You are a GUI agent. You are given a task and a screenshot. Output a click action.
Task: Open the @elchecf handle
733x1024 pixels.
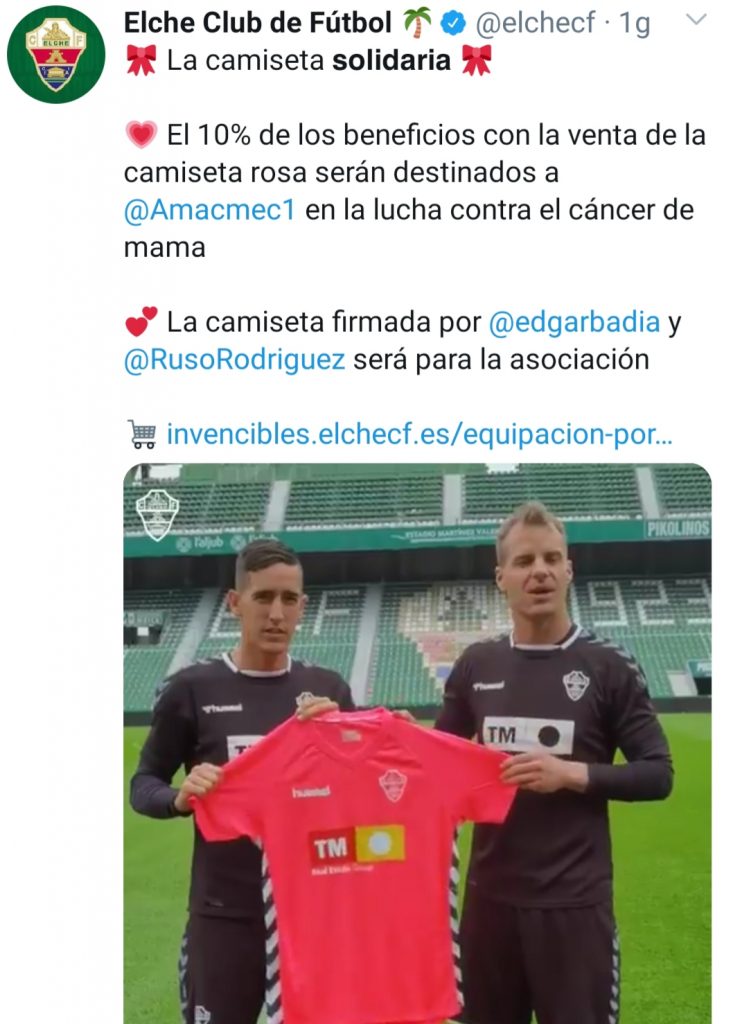tap(535, 24)
